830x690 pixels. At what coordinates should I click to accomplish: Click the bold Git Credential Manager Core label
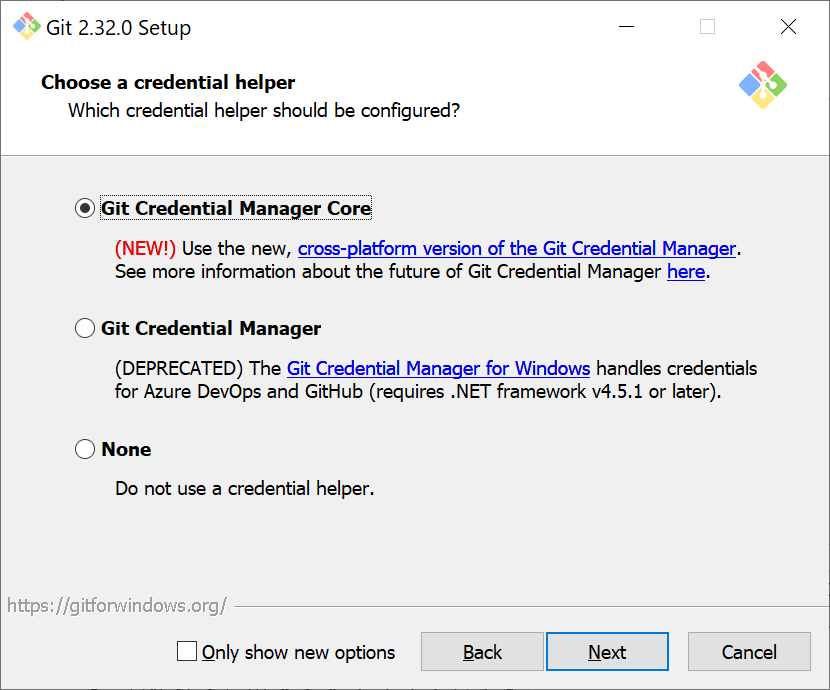tap(235, 208)
